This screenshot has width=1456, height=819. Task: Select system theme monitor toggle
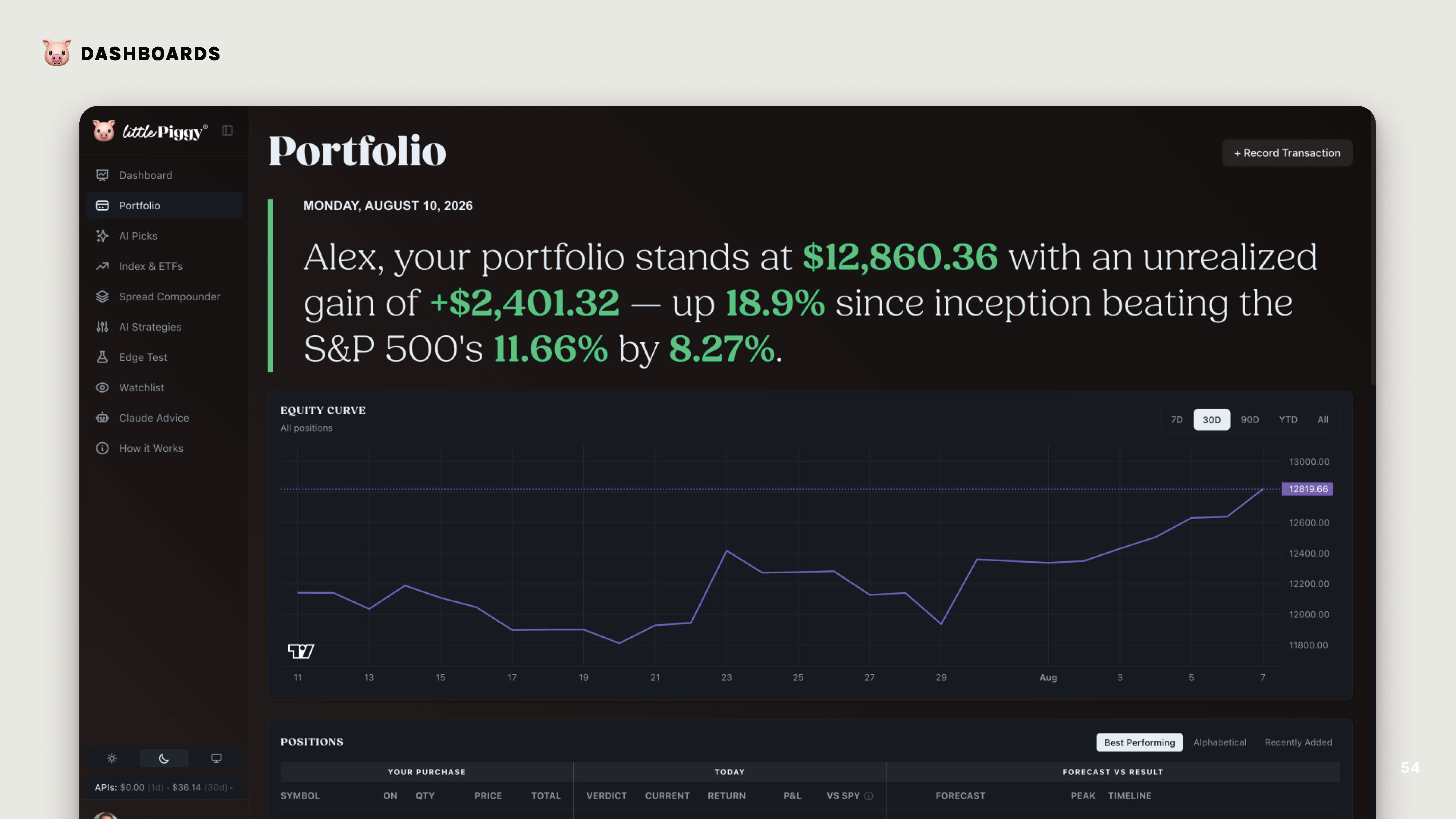point(217,759)
